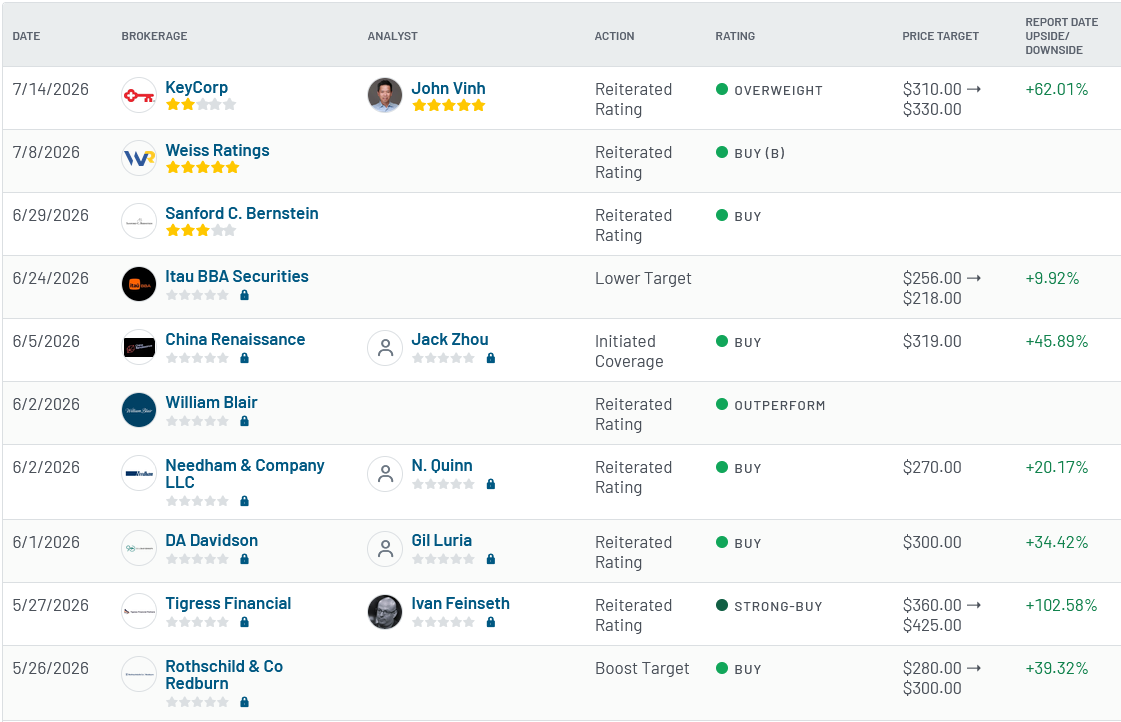Screen dimensions: 1121x722
Task: Open analyst Gil Luria's profile link
Action: pos(441,540)
